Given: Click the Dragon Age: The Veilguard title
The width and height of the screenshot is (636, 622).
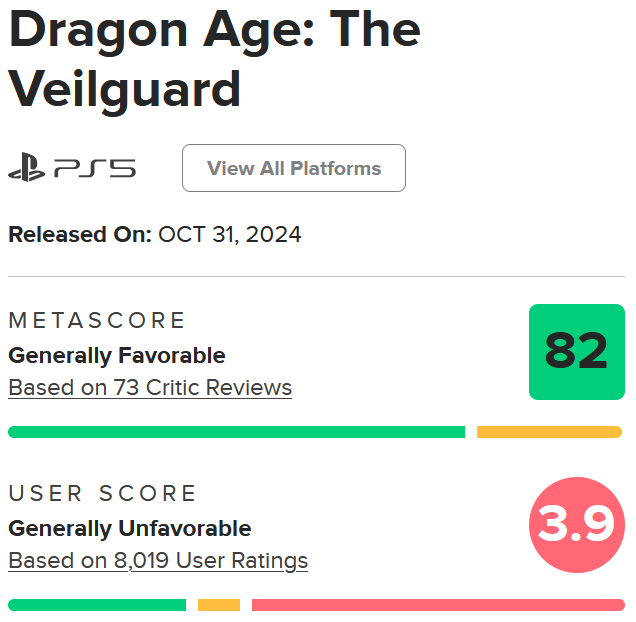Looking at the screenshot, I should point(214,60).
